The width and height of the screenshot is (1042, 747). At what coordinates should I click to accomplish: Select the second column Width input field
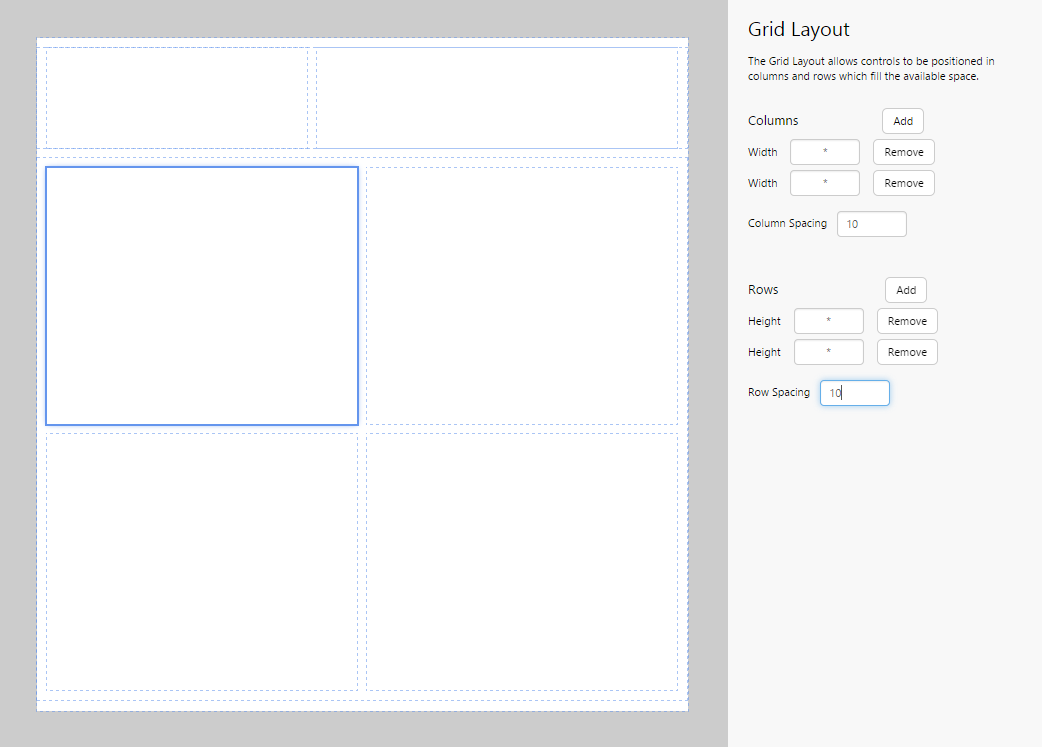click(x=824, y=182)
